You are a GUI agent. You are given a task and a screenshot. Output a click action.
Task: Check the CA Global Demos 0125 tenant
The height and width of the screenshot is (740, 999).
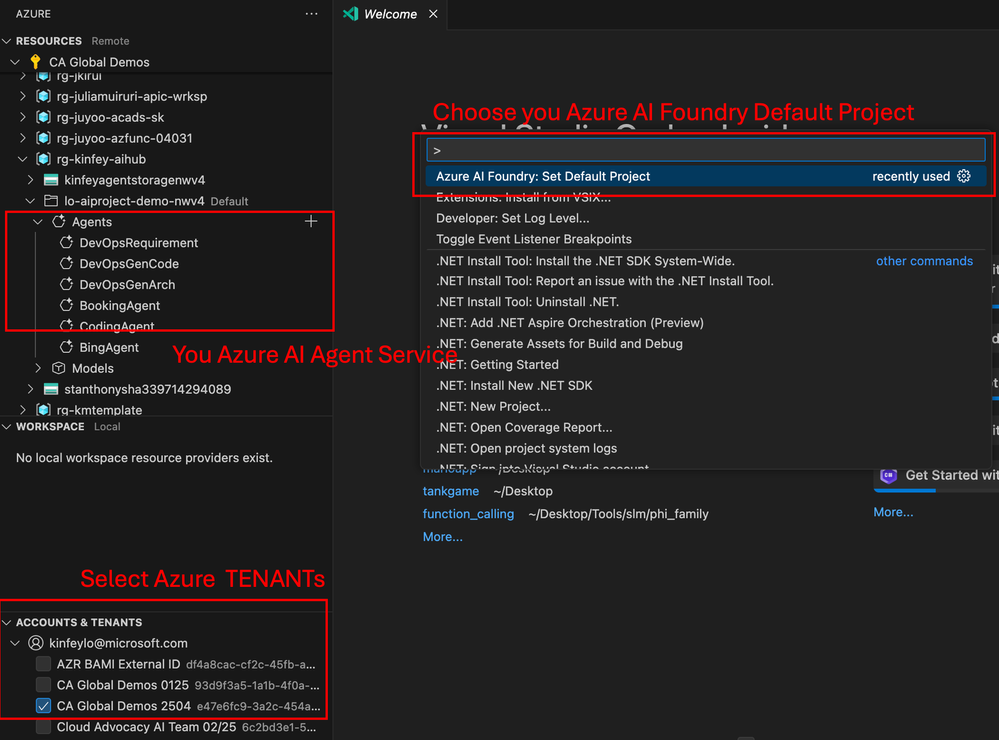point(43,685)
